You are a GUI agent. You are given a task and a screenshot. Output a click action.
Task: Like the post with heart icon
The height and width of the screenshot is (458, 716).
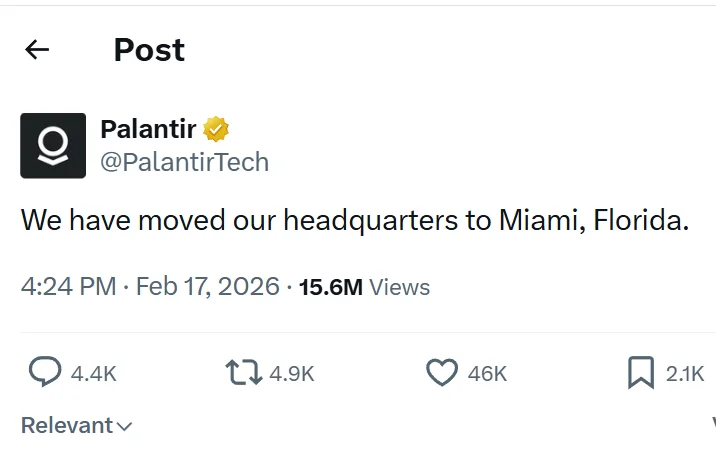(x=442, y=373)
